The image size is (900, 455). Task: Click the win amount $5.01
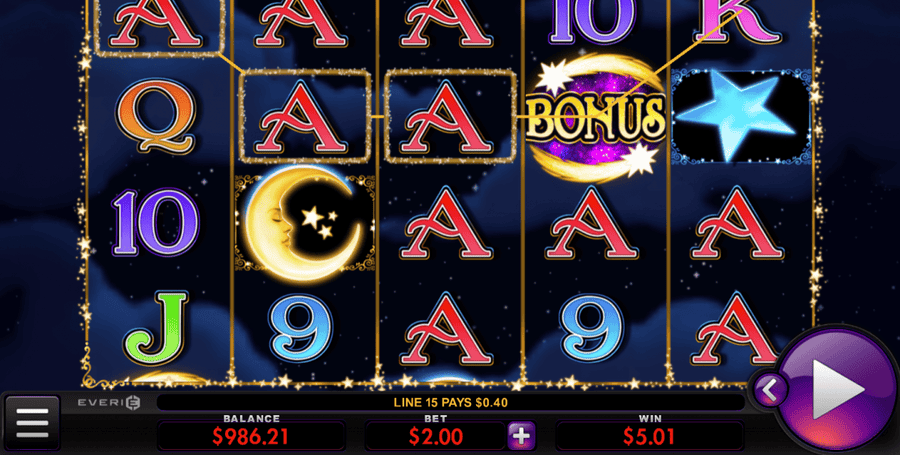click(650, 437)
